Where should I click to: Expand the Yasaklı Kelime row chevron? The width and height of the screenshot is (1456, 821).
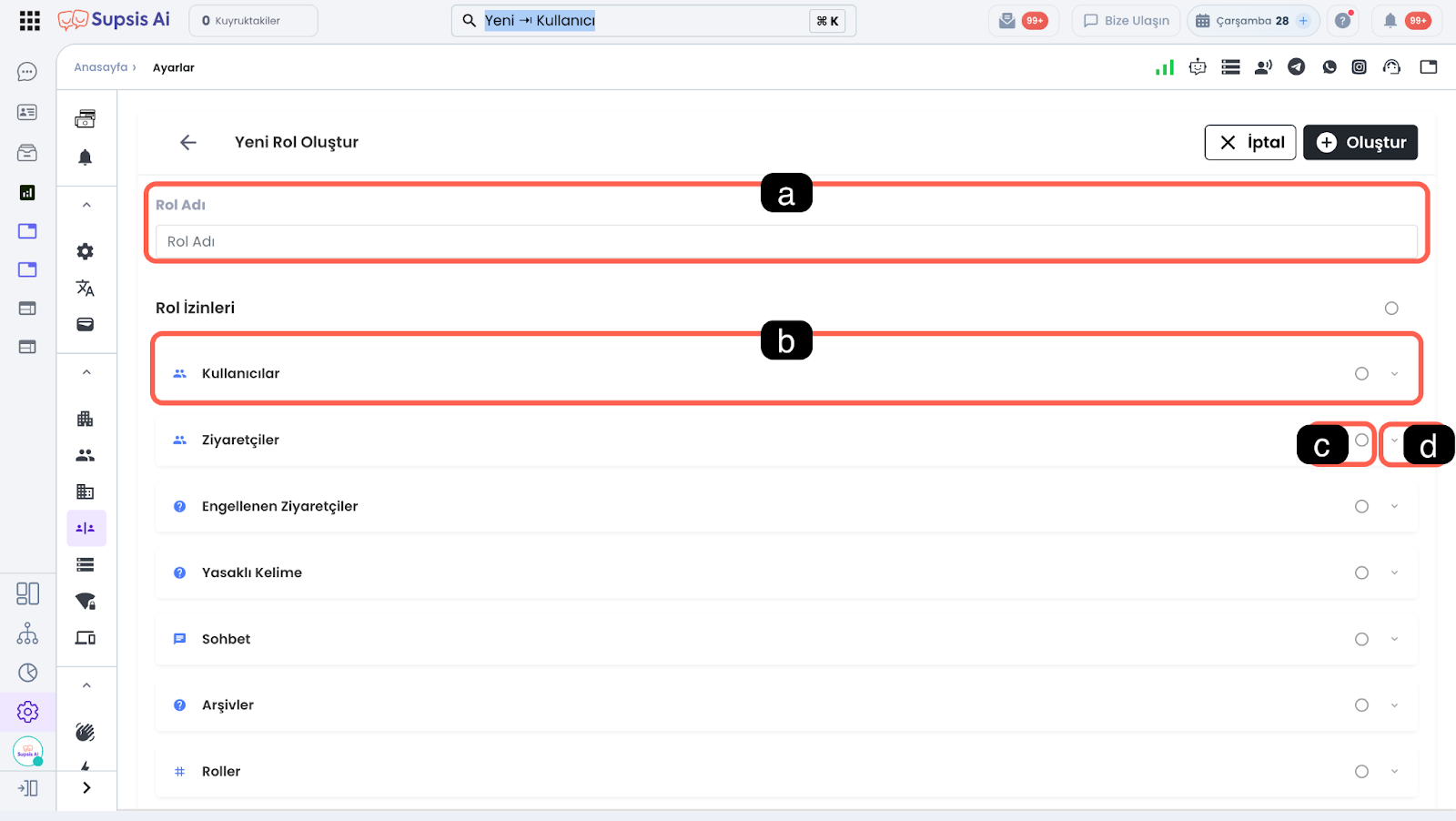pyautogui.click(x=1394, y=573)
